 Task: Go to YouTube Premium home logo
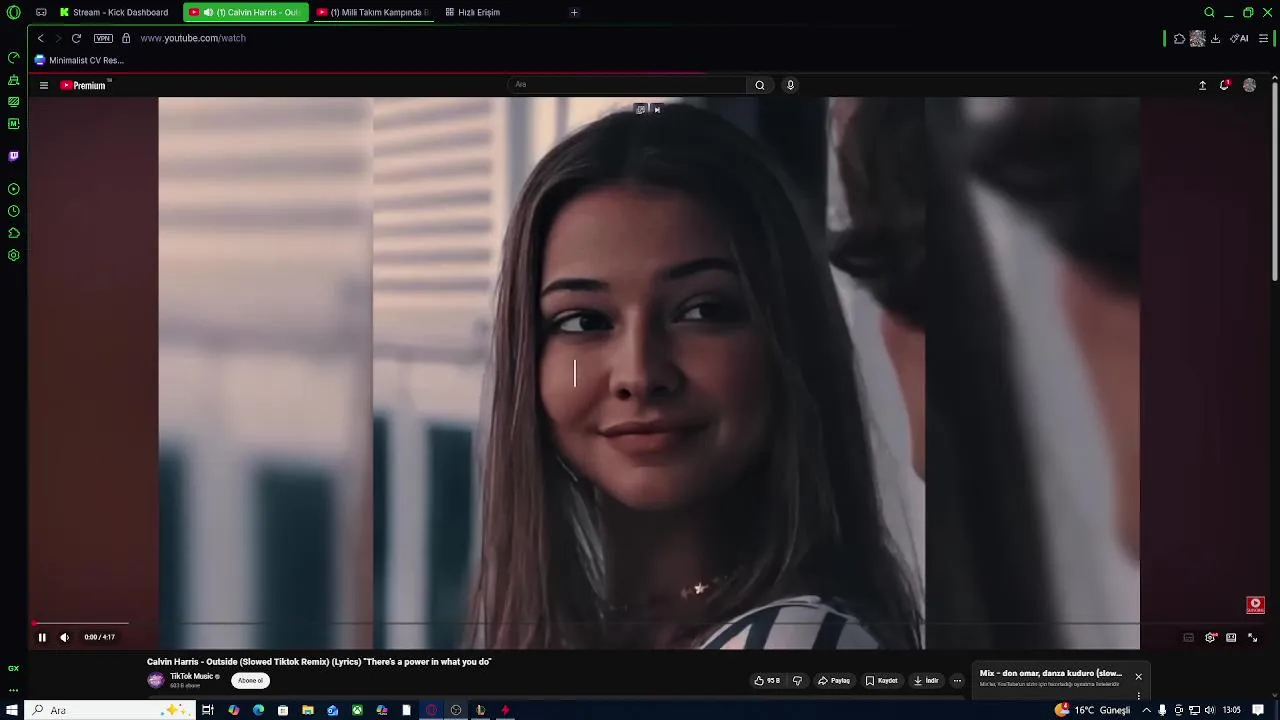tap(84, 85)
